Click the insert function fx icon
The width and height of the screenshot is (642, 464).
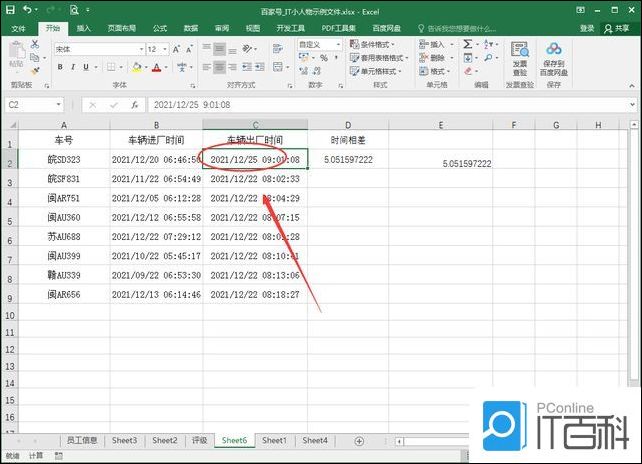(x=134, y=104)
